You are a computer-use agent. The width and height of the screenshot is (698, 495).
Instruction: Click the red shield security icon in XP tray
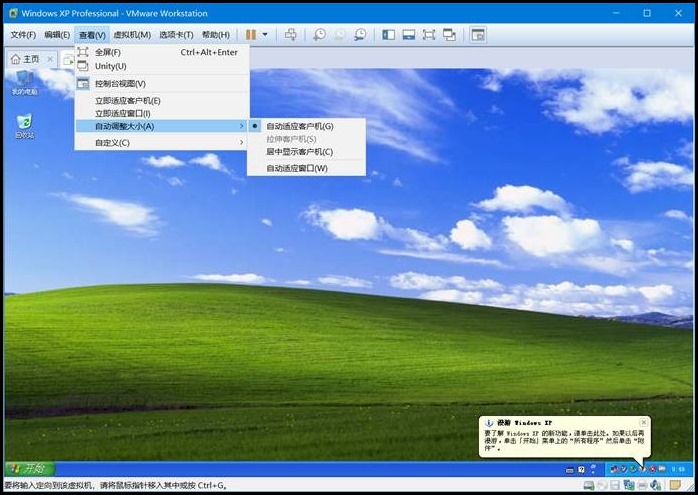653,469
